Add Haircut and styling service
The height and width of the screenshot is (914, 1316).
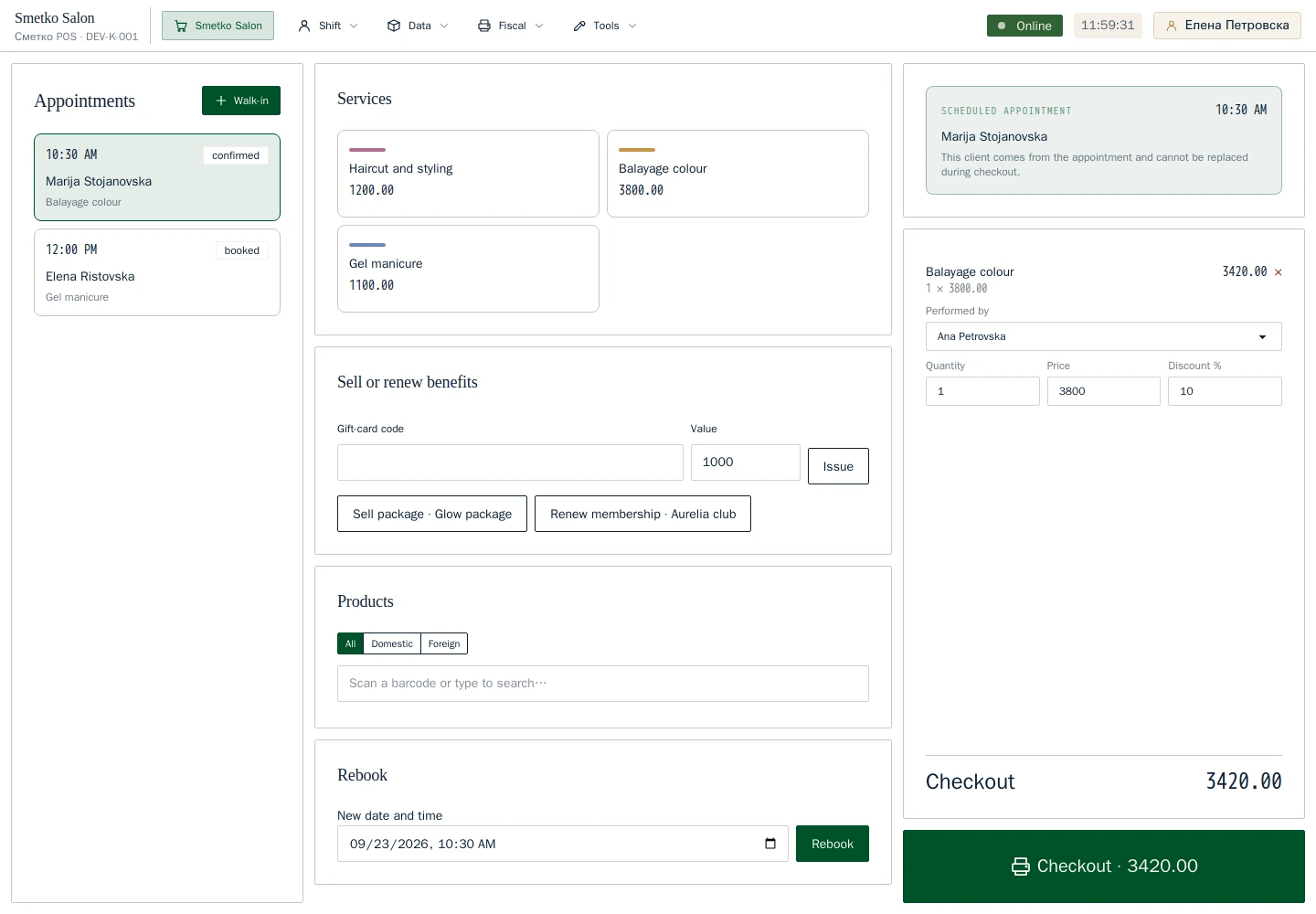(468, 174)
